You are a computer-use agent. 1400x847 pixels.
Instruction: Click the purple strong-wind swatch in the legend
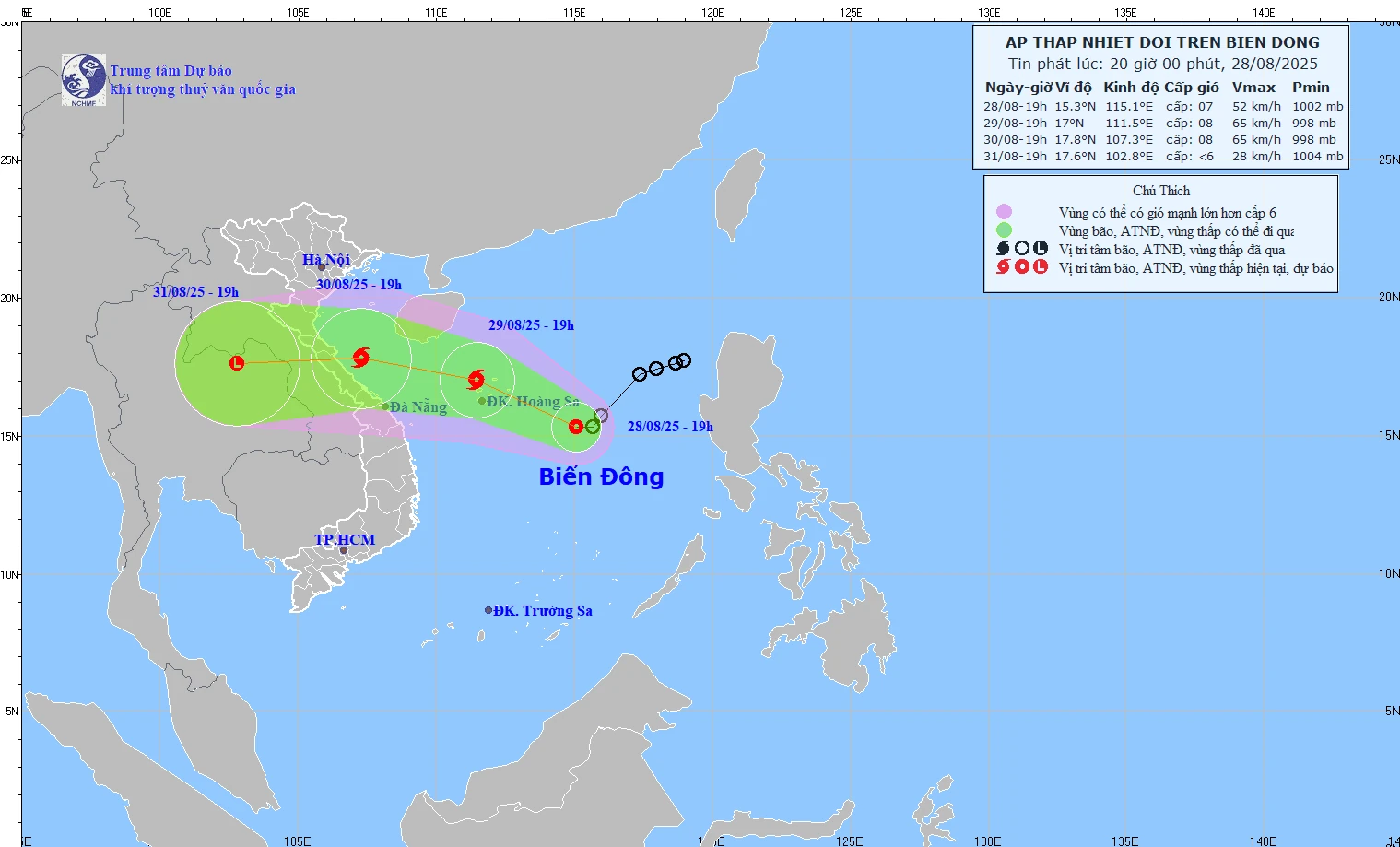point(1004,212)
